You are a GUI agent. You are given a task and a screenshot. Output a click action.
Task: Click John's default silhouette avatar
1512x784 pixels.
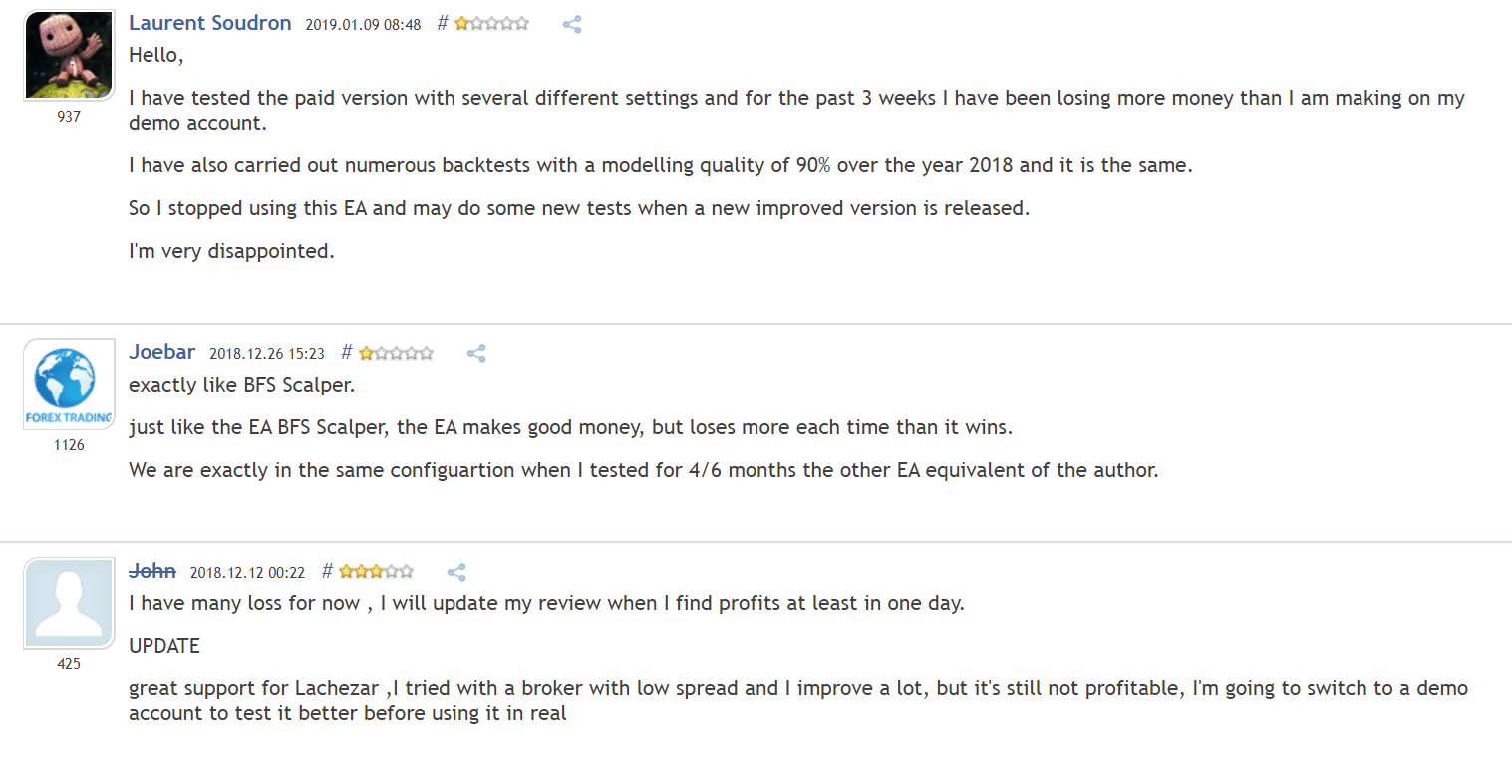[x=69, y=604]
